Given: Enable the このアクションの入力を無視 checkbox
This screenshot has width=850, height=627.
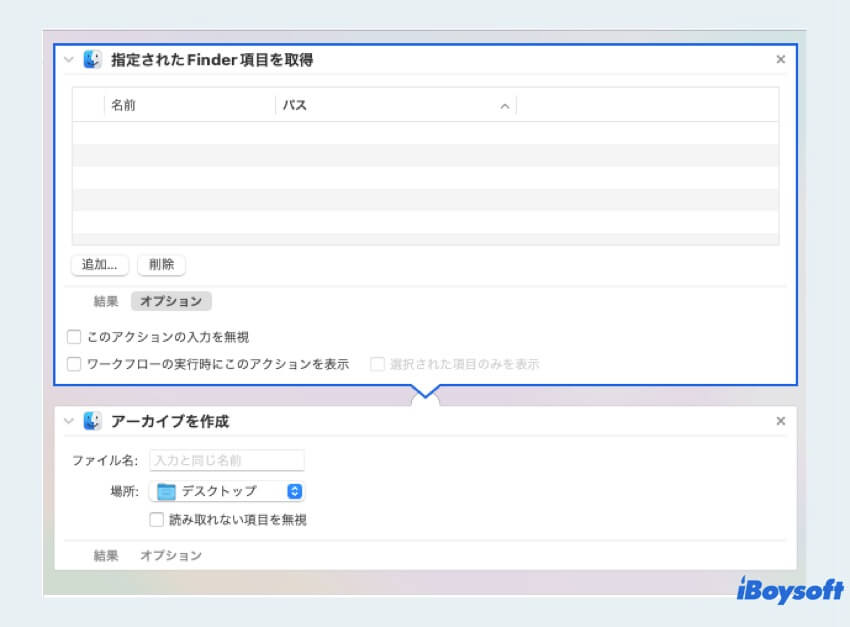Looking at the screenshot, I should (x=73, y=336).
